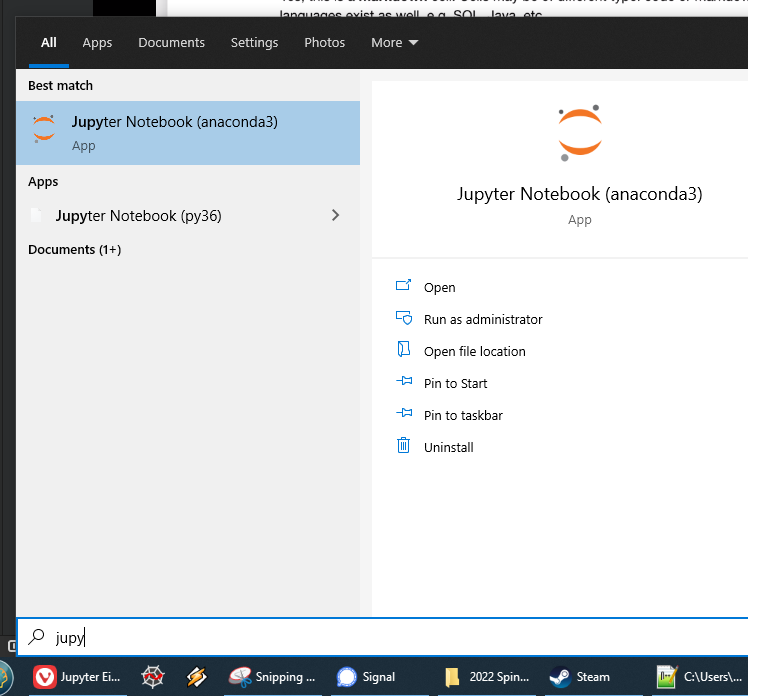Click the trash can Uninstall icon
This screenshot has height=696, width=776.
pos(403,445)
